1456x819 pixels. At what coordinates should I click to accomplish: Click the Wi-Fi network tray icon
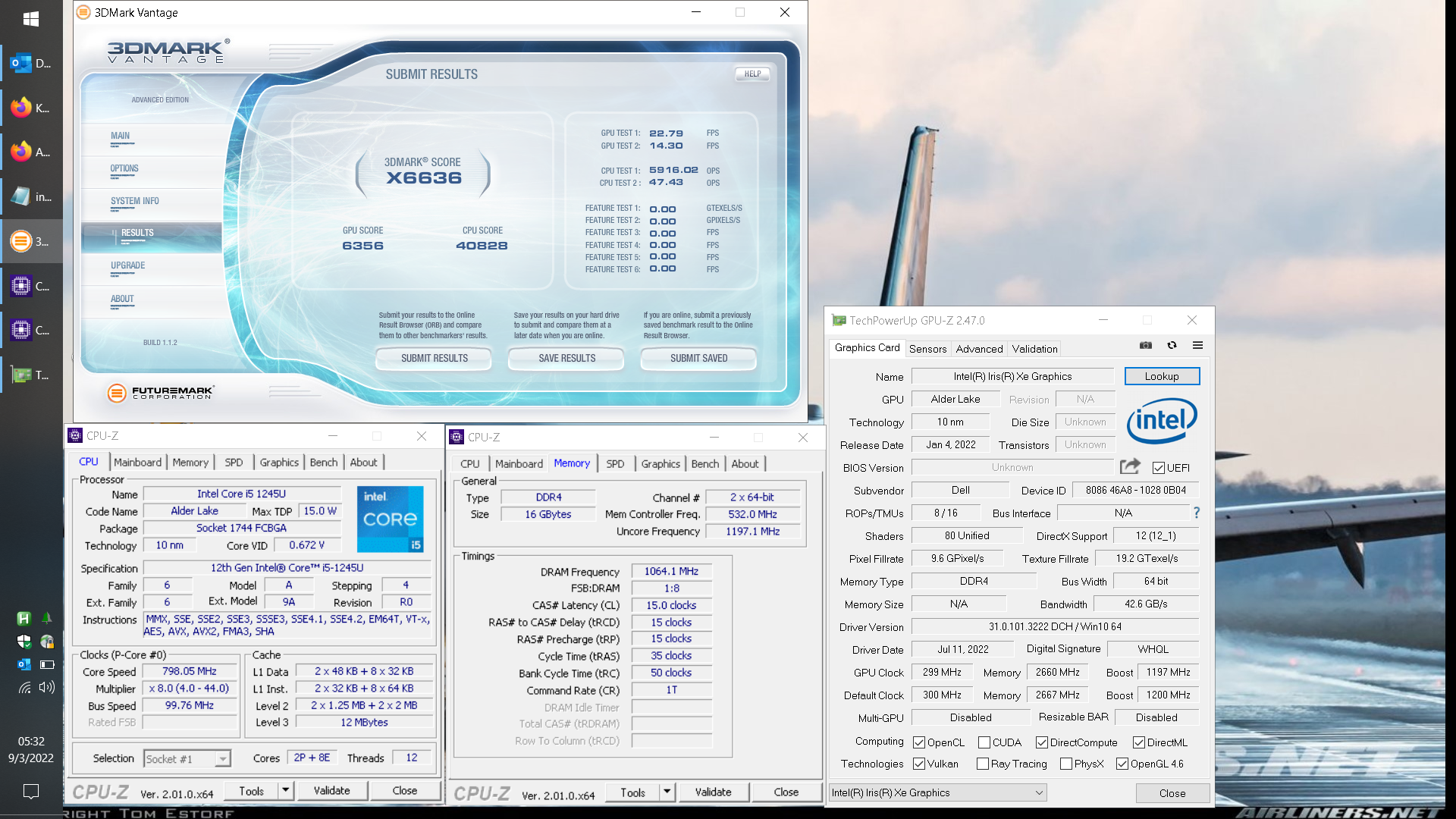click(x=24, y=687)
